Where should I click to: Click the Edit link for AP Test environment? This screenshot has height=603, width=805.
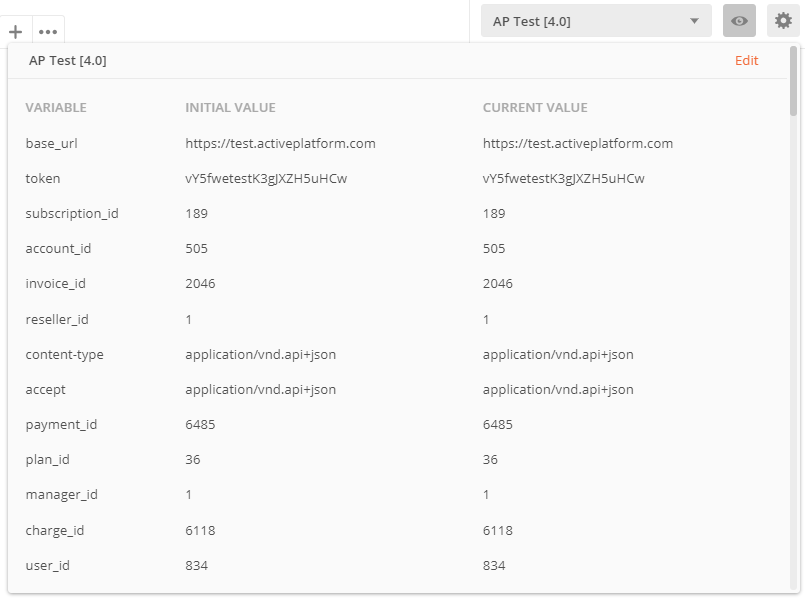tap(746, 60)
